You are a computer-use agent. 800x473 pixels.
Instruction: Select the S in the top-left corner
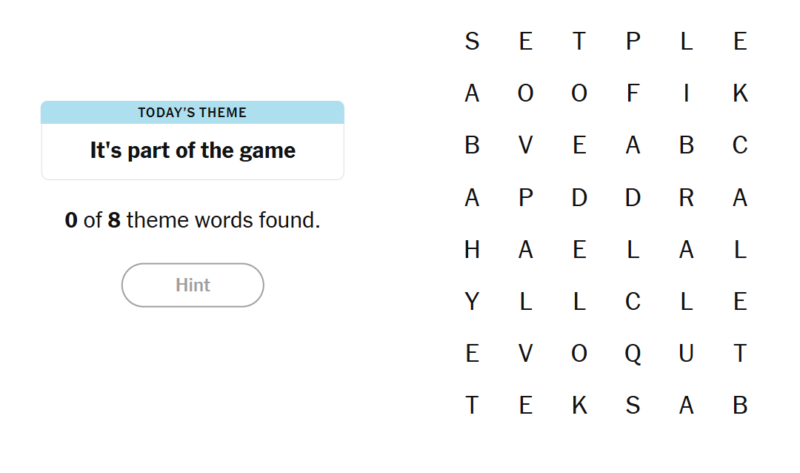click(472, 42)
